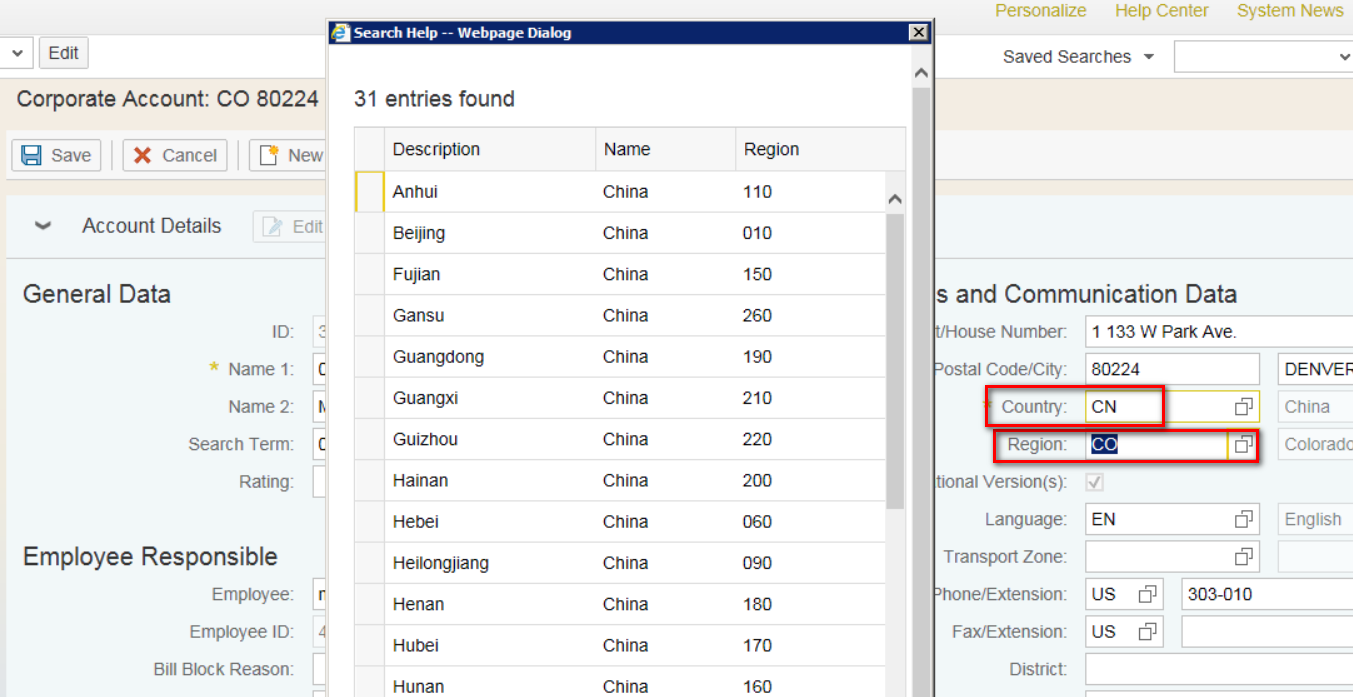
Task: Select the Anhui row selector
Action: 369,192
